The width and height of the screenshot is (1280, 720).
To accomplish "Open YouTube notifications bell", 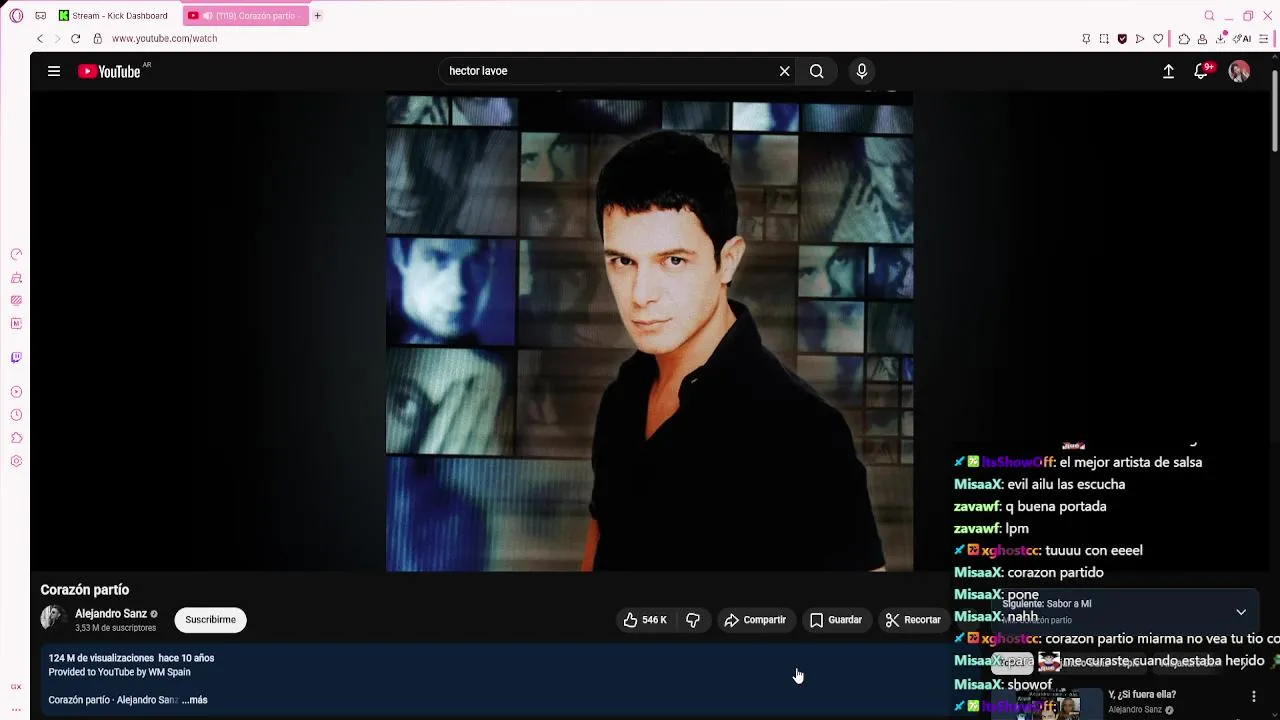I will click(x=1202, y=71).
